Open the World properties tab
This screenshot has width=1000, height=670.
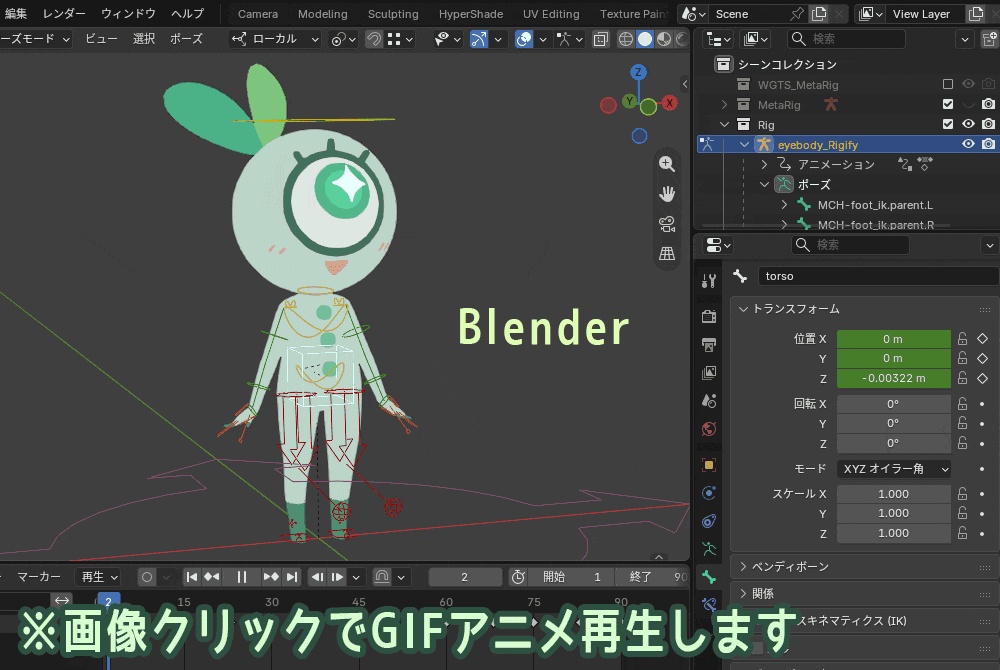tap(709, 429)
